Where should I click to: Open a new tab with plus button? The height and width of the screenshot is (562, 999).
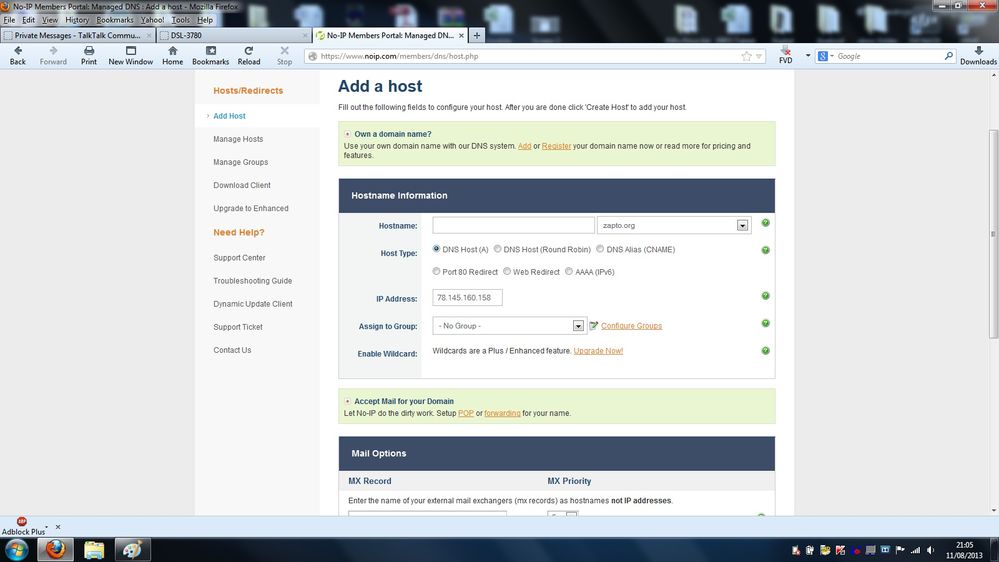477,36
